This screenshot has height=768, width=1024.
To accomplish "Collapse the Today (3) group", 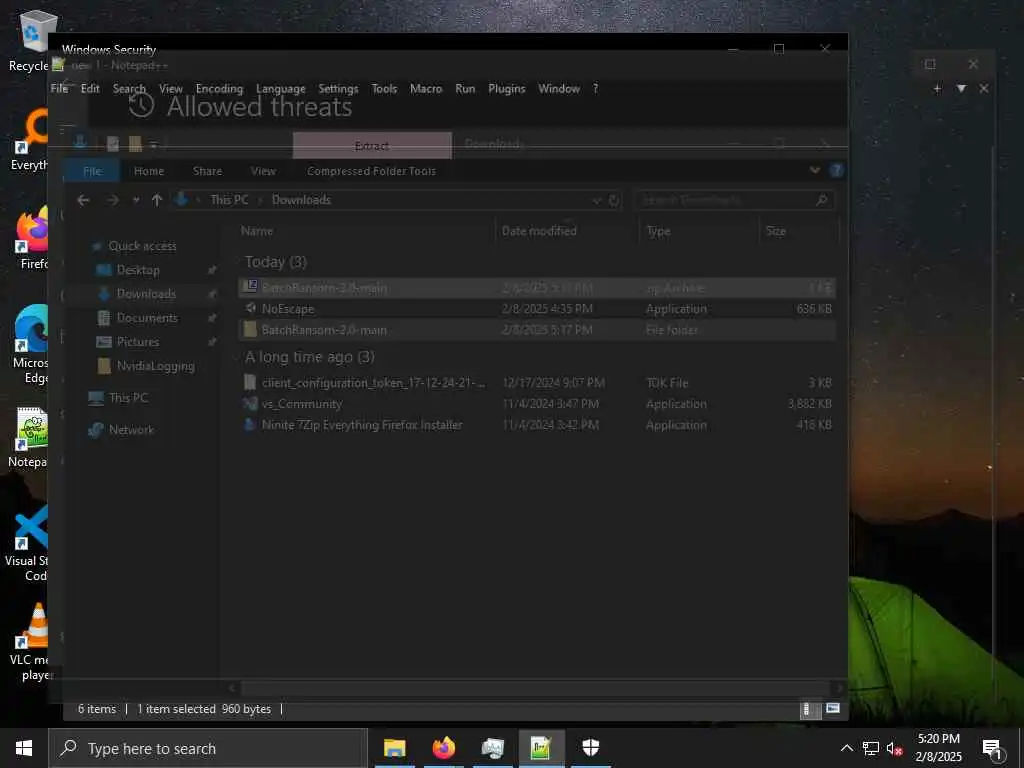I will coord(236,262).
